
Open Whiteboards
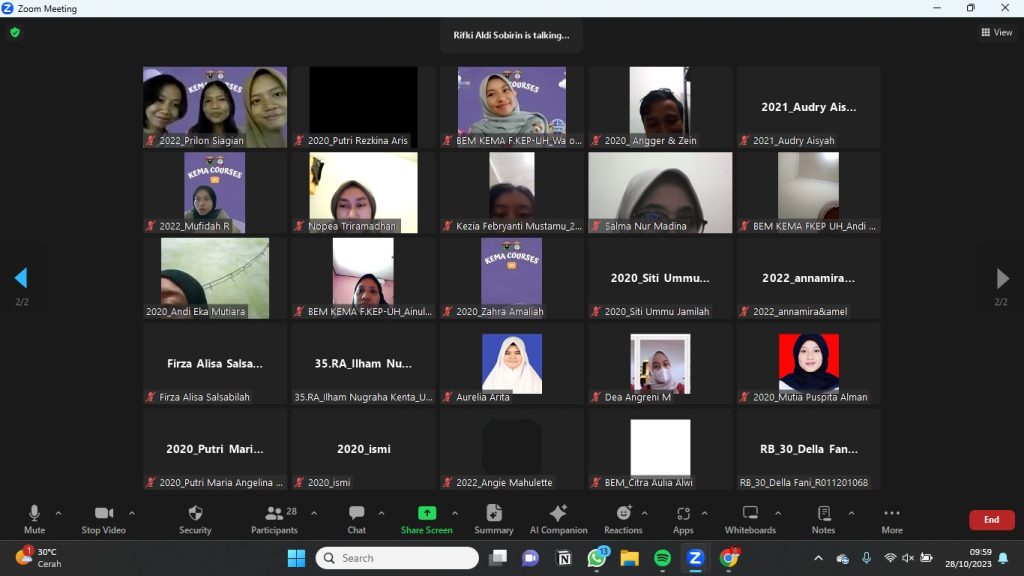click(x=749, y=518)
